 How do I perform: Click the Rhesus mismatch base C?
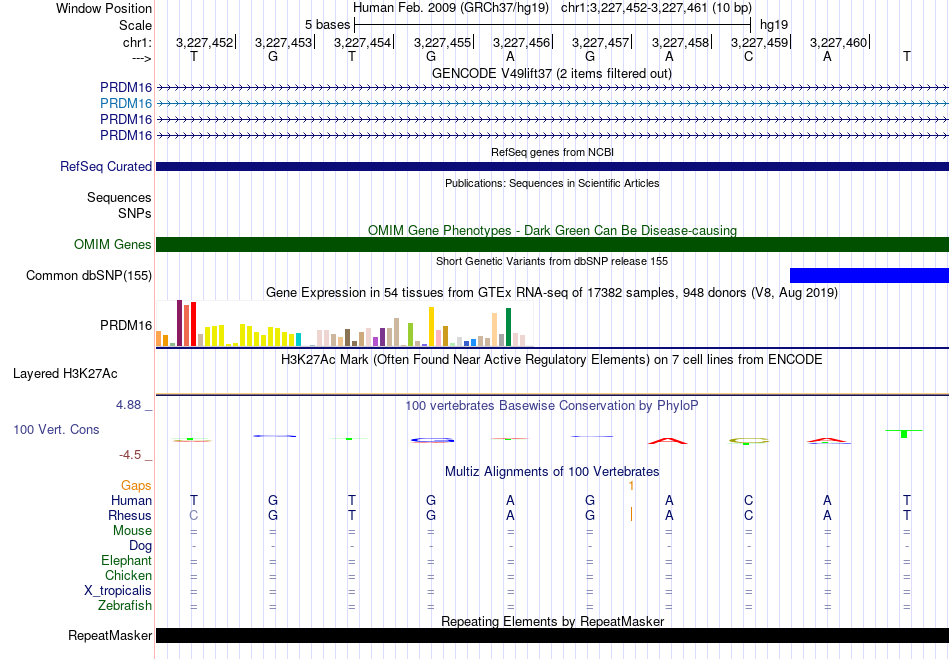pyautogui.click(x=194, y=515)
